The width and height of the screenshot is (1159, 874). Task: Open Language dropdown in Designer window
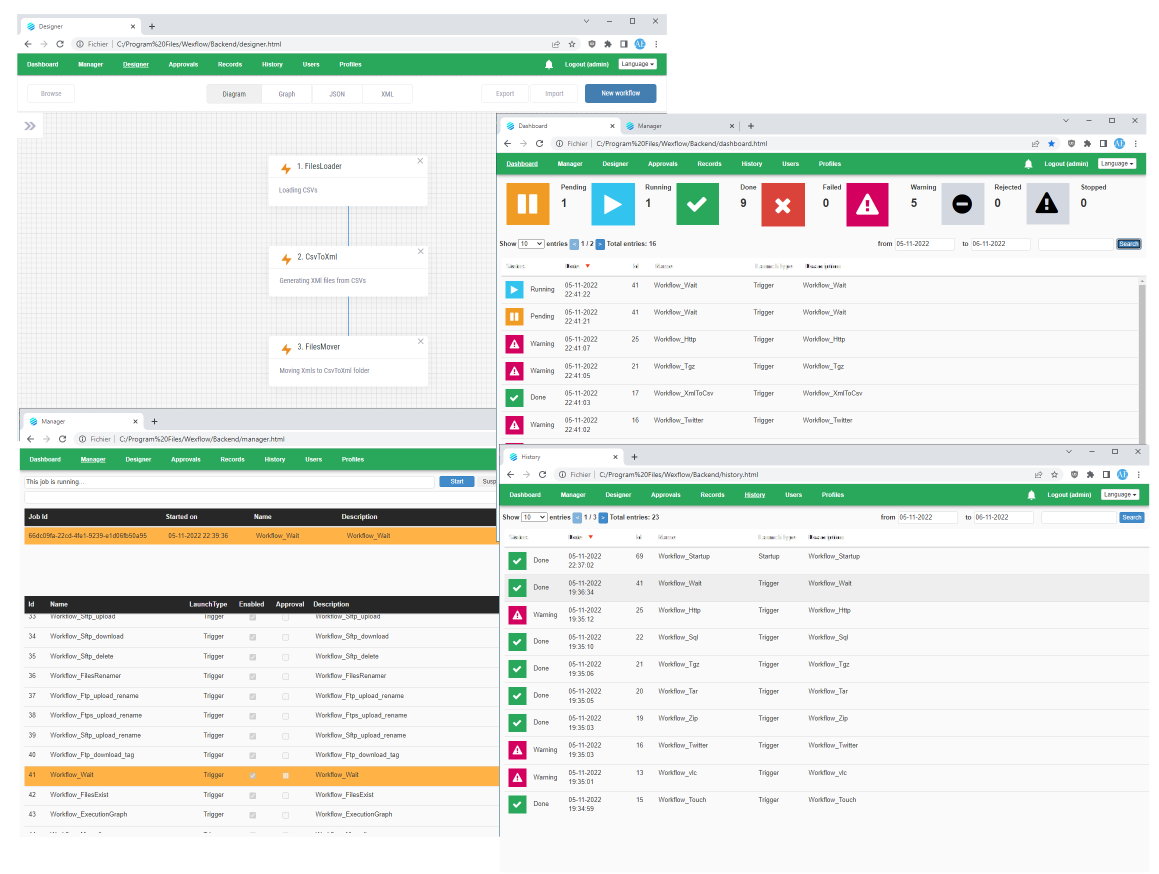click(637, 64)
